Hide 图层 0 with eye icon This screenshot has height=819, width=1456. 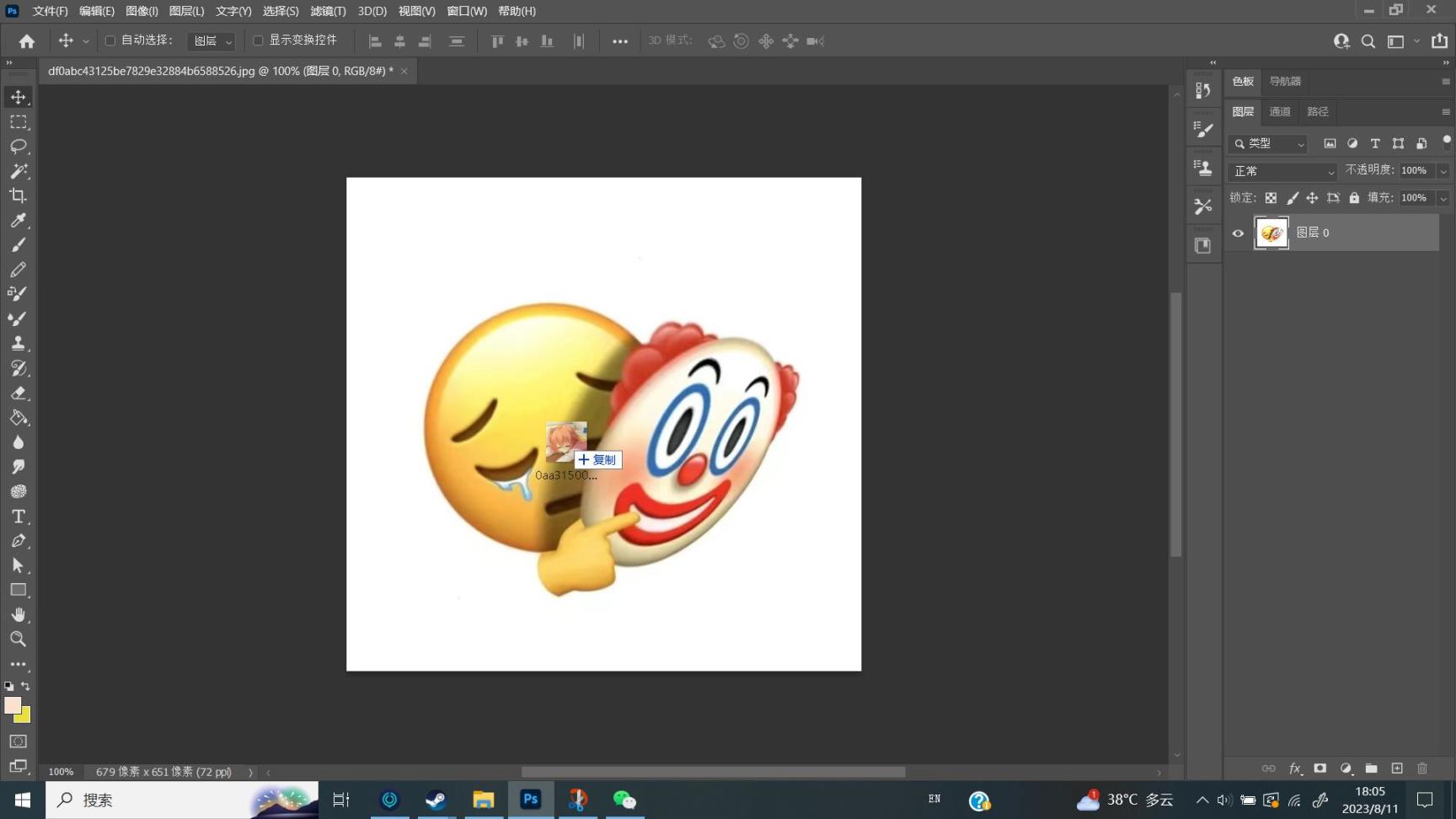point(1238,233)
